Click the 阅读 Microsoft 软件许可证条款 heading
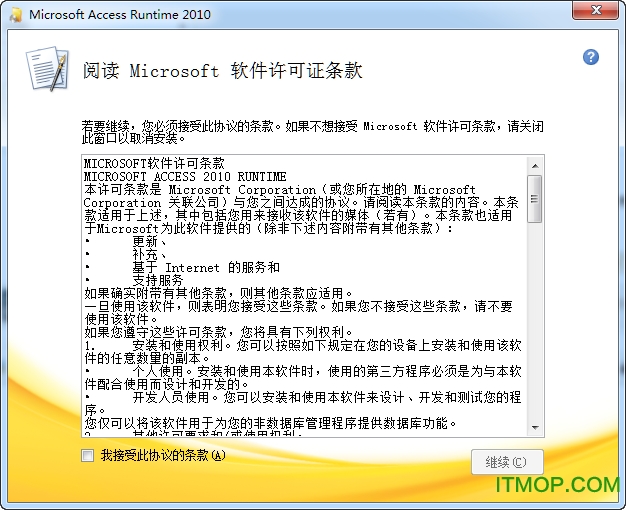 [x=223, y=71]
